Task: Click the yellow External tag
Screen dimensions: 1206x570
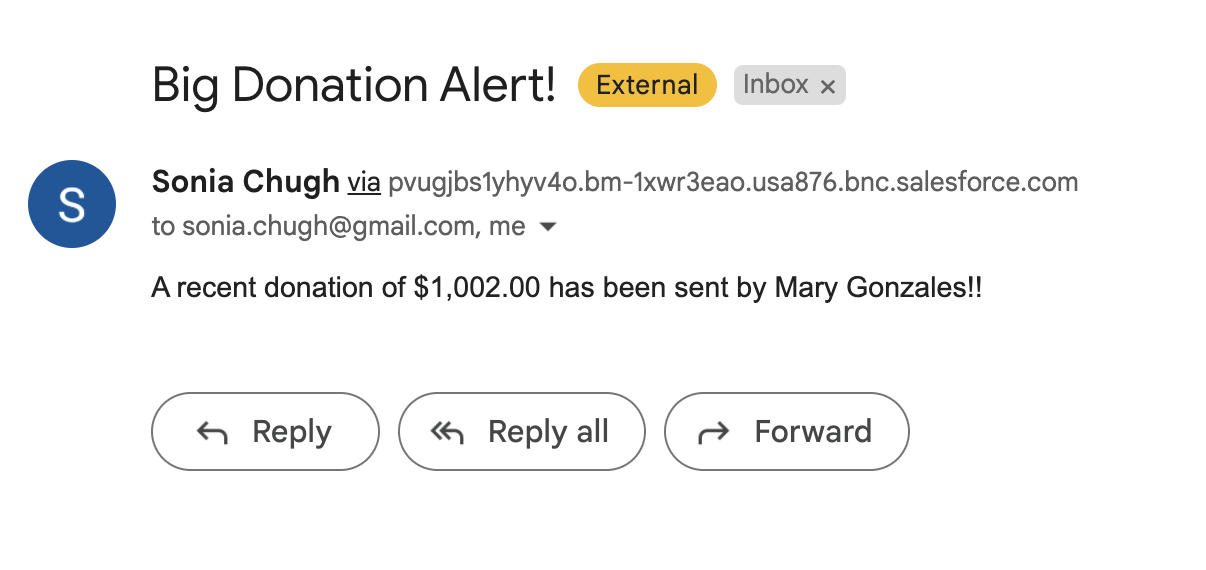Action: tap(647, 85)
